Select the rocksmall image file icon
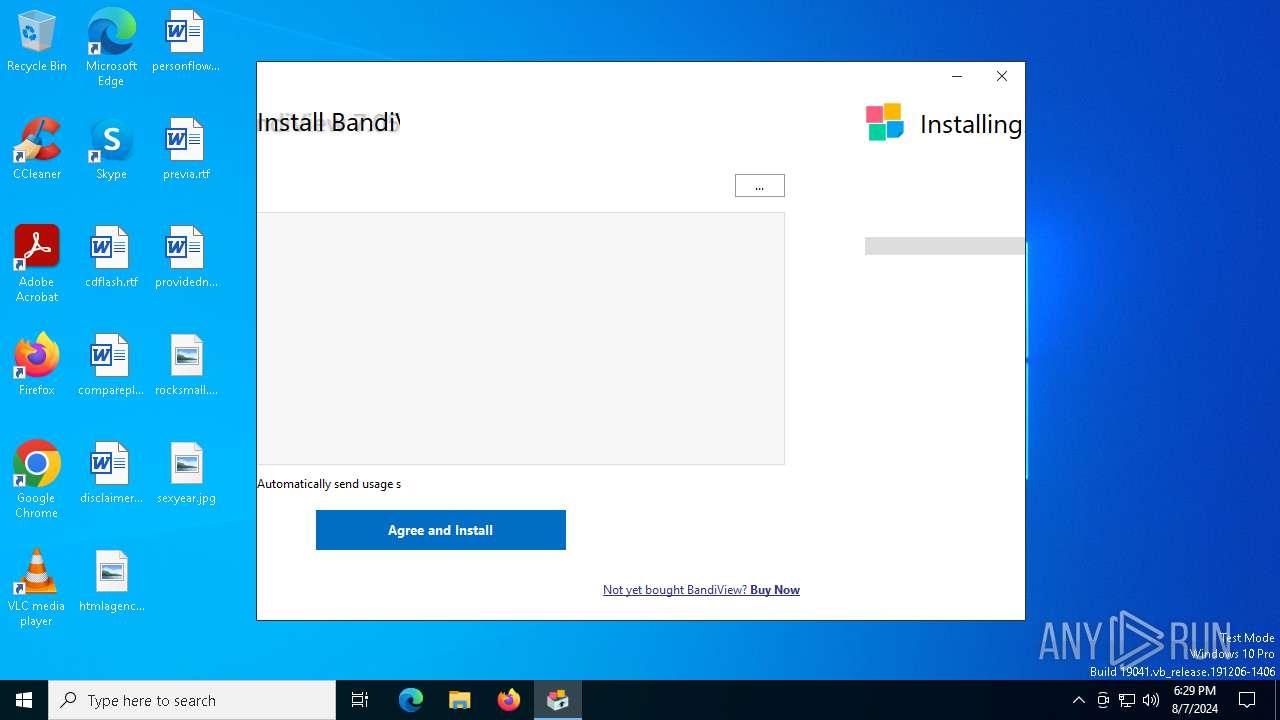Image resolution: width=1280 pixels, height=720 pixels. [x=186, y=366]
